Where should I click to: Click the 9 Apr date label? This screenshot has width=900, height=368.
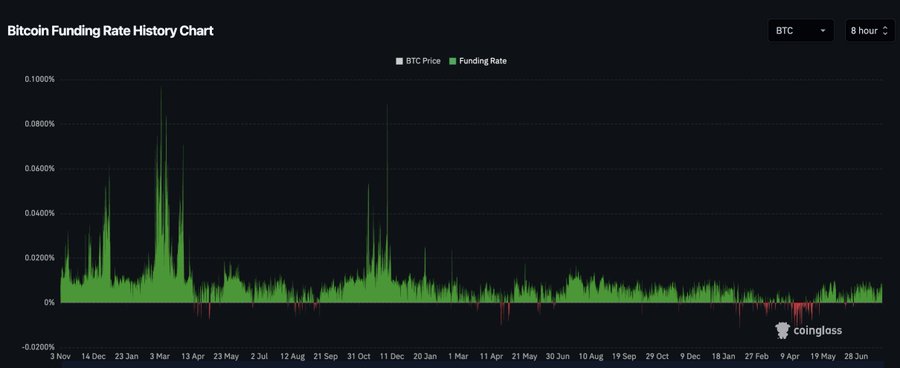pyautogui.click(x=790, y=357)
